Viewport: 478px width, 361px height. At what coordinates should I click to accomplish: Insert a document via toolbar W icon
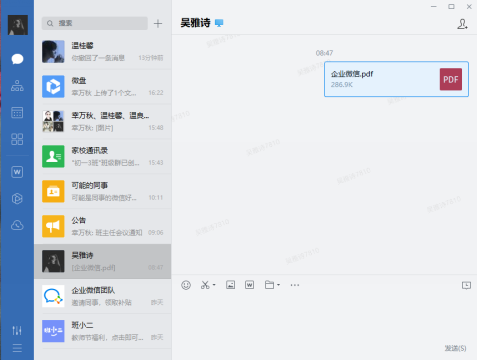pos(249,285)
